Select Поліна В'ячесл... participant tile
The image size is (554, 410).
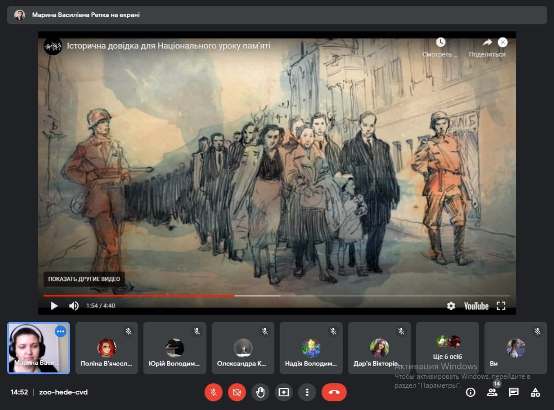pos(106,348)
